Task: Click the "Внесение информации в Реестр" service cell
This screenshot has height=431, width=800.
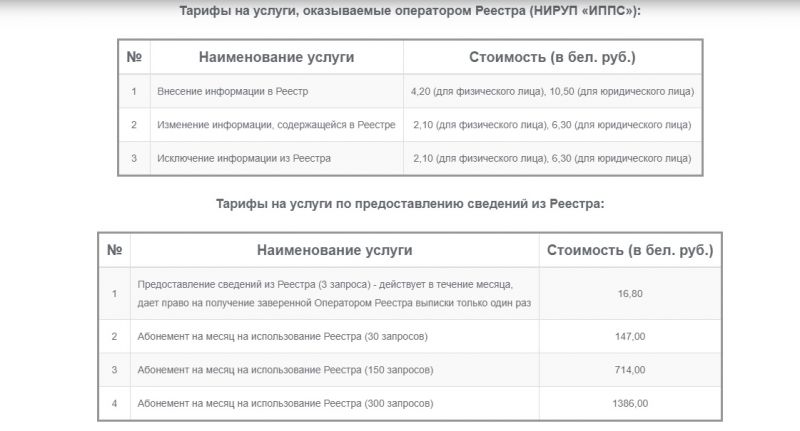Action: (x=277, y=91)
